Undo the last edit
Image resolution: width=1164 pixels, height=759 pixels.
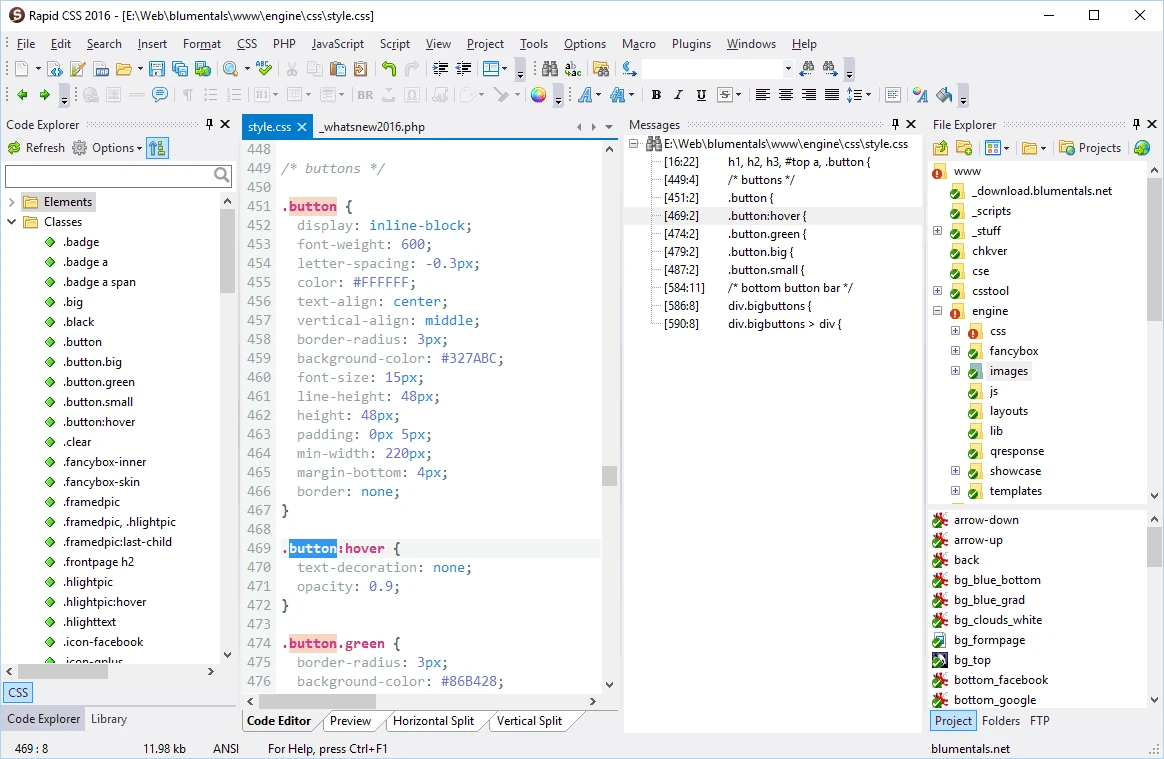tap(388, 69)
